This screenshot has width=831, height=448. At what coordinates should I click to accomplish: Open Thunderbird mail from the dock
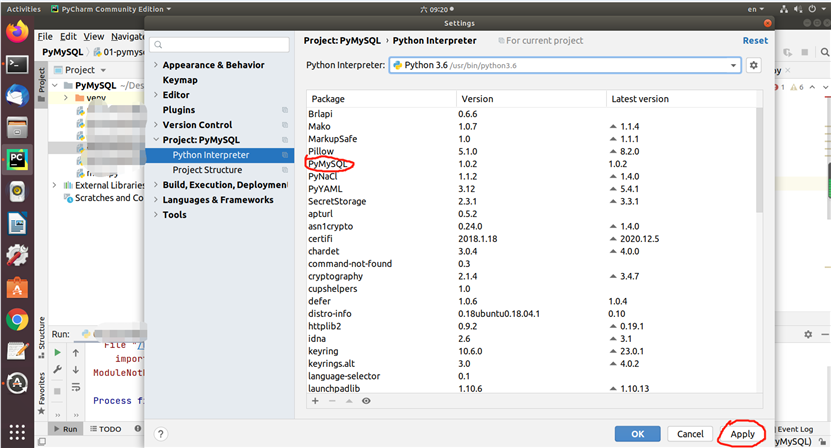(17, 96)
